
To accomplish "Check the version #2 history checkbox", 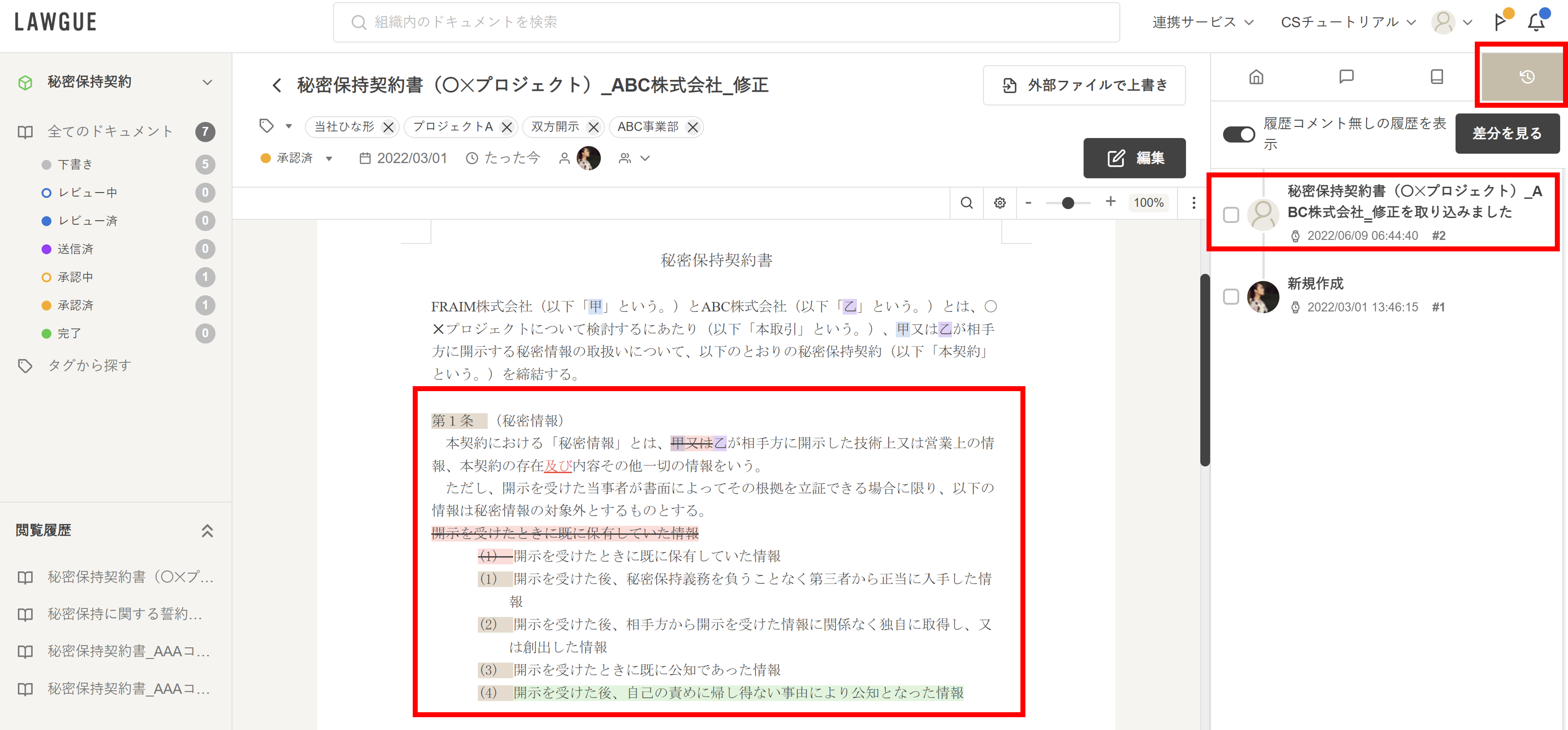I will coord(1231,215).
